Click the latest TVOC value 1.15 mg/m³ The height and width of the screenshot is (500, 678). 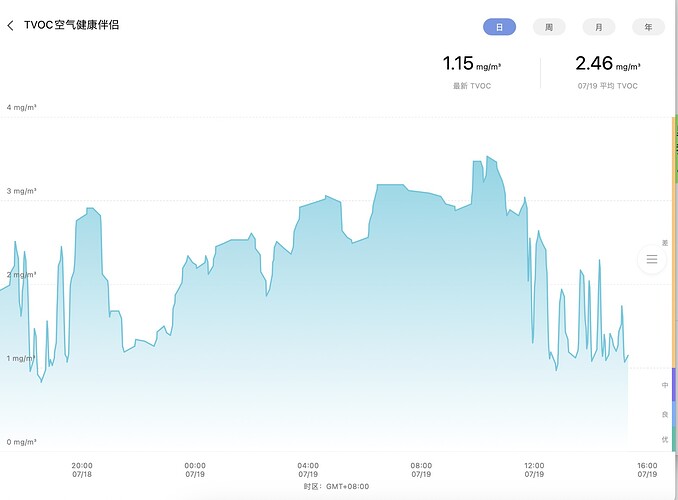[x=471, y=64]
